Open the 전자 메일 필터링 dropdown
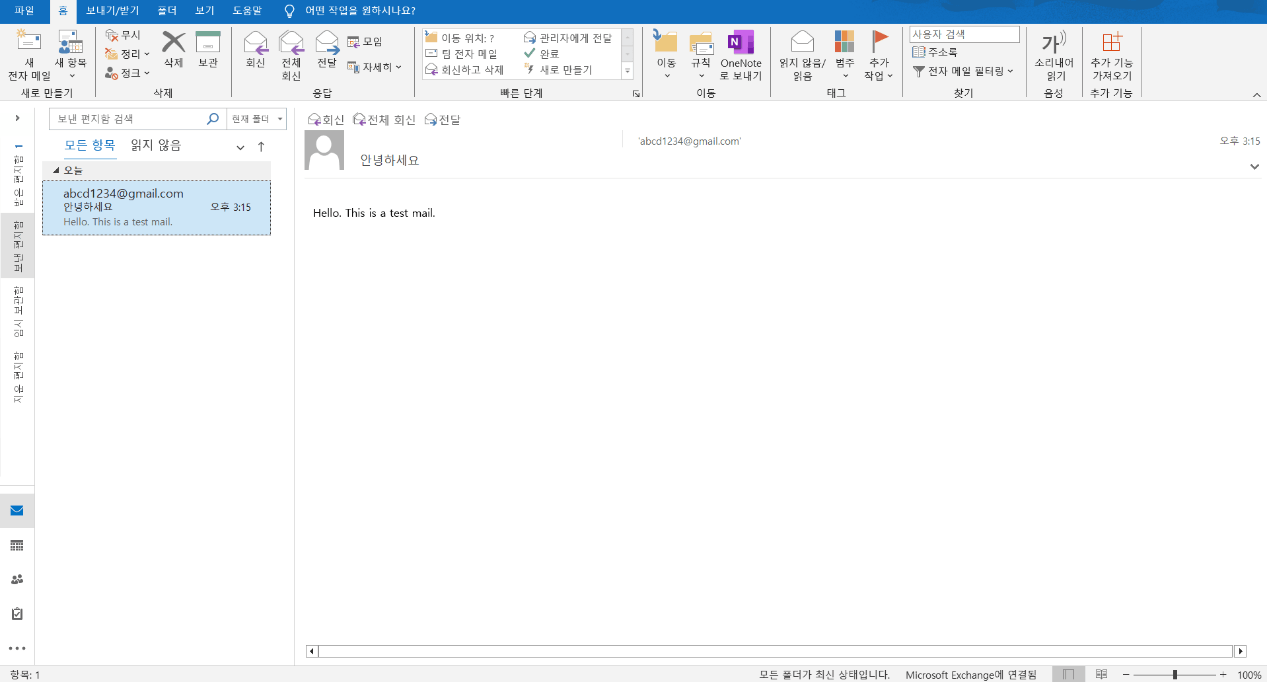 point(963,71)
